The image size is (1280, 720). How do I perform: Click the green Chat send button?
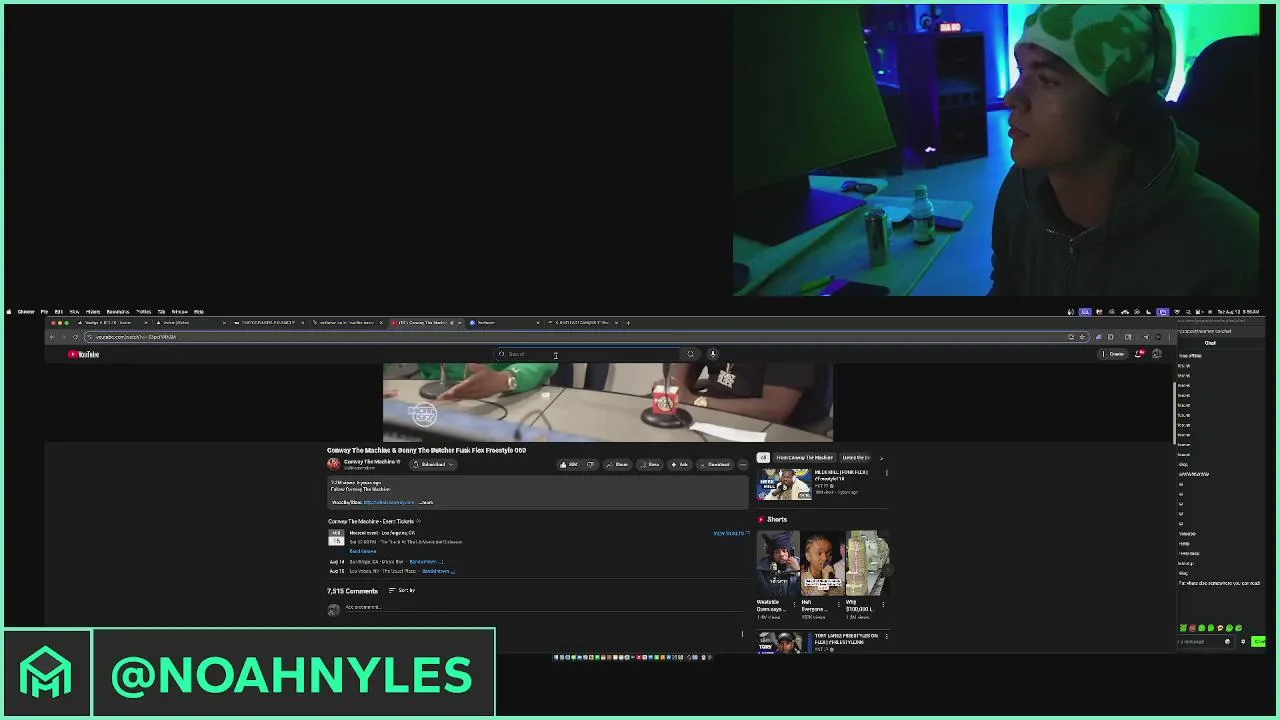[x=1259, y=642]
